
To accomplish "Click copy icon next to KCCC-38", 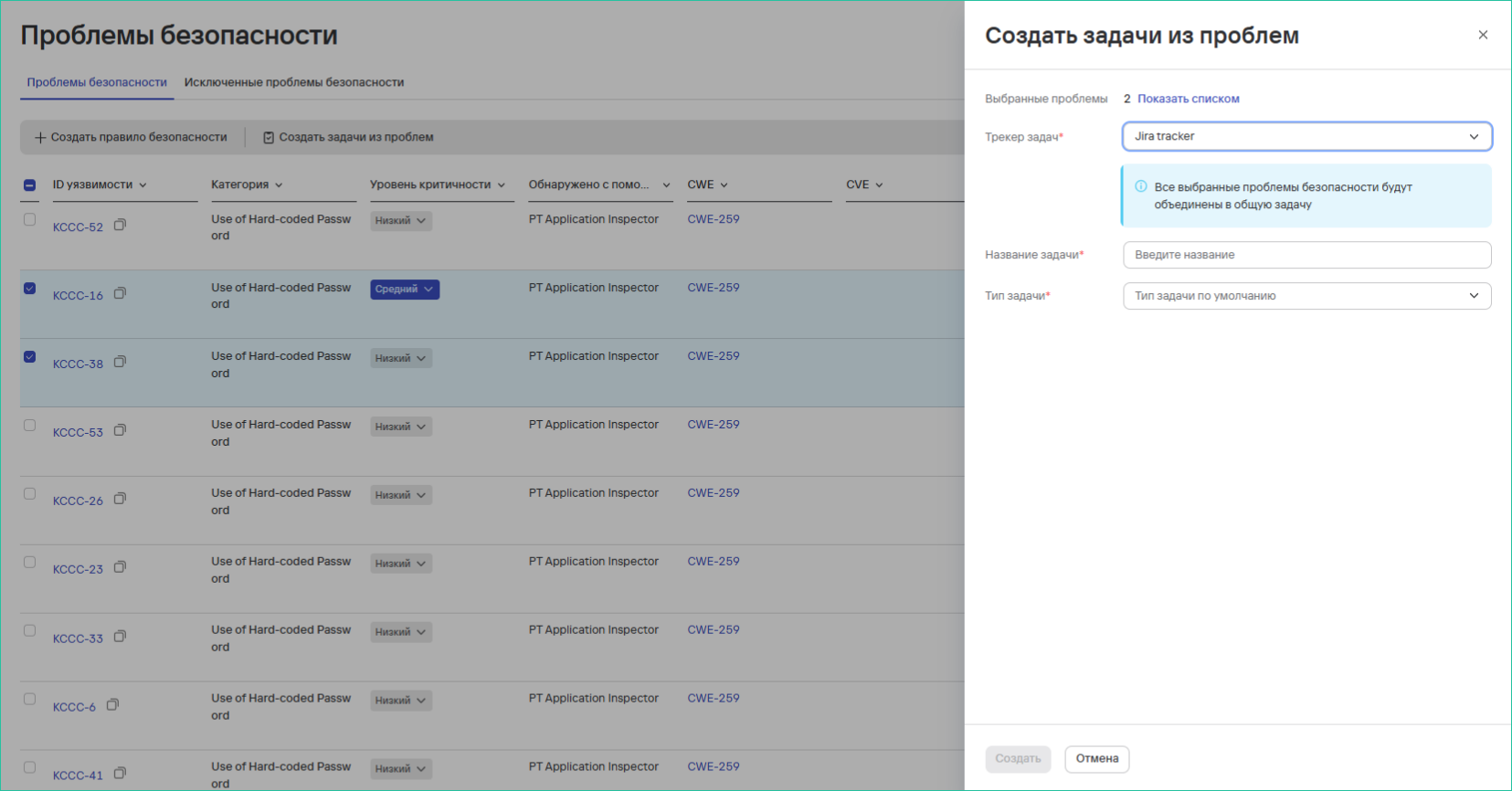I will pos(120,362).
